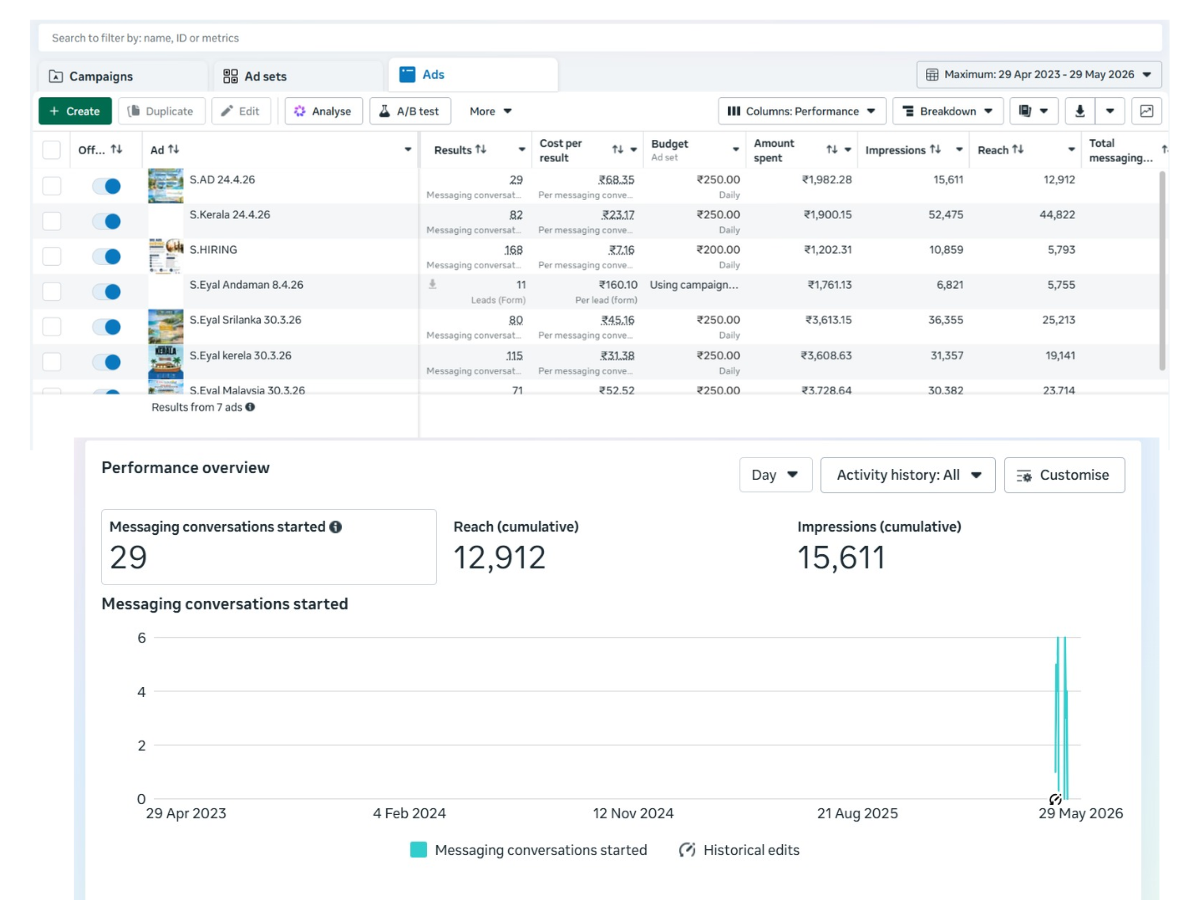Select checkbox for S.HIRING row
The height and width of the screenshot is (900, 1200).
51,256
